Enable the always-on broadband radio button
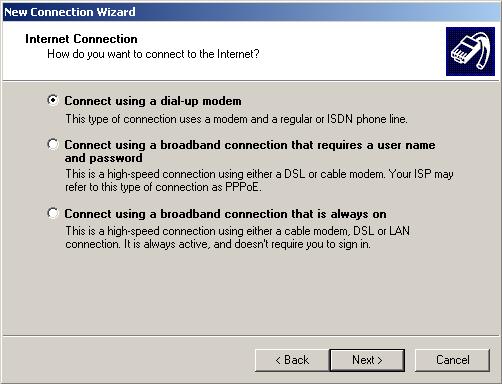Viewport: 502px width, 384px height. [53, 213]
